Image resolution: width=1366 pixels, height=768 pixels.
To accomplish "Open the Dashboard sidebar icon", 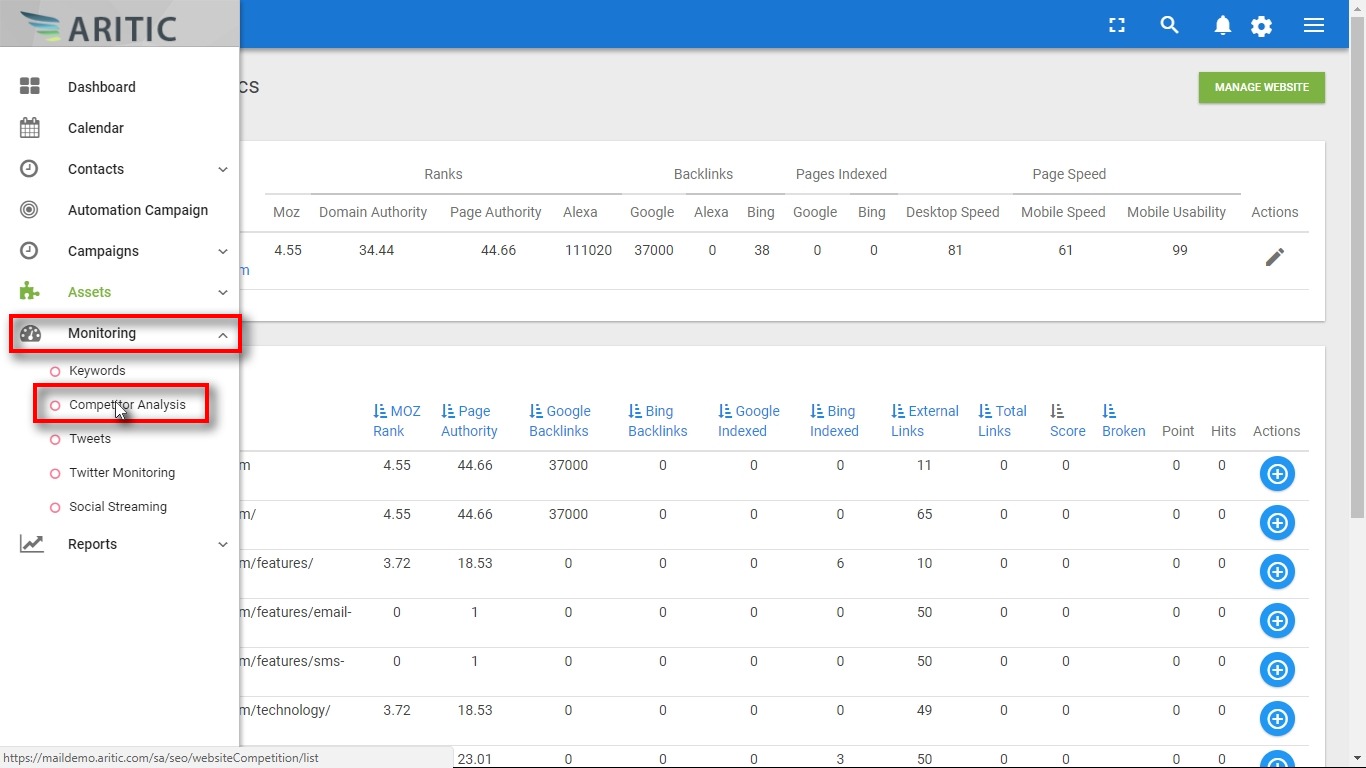I will [x=30, y=87].
